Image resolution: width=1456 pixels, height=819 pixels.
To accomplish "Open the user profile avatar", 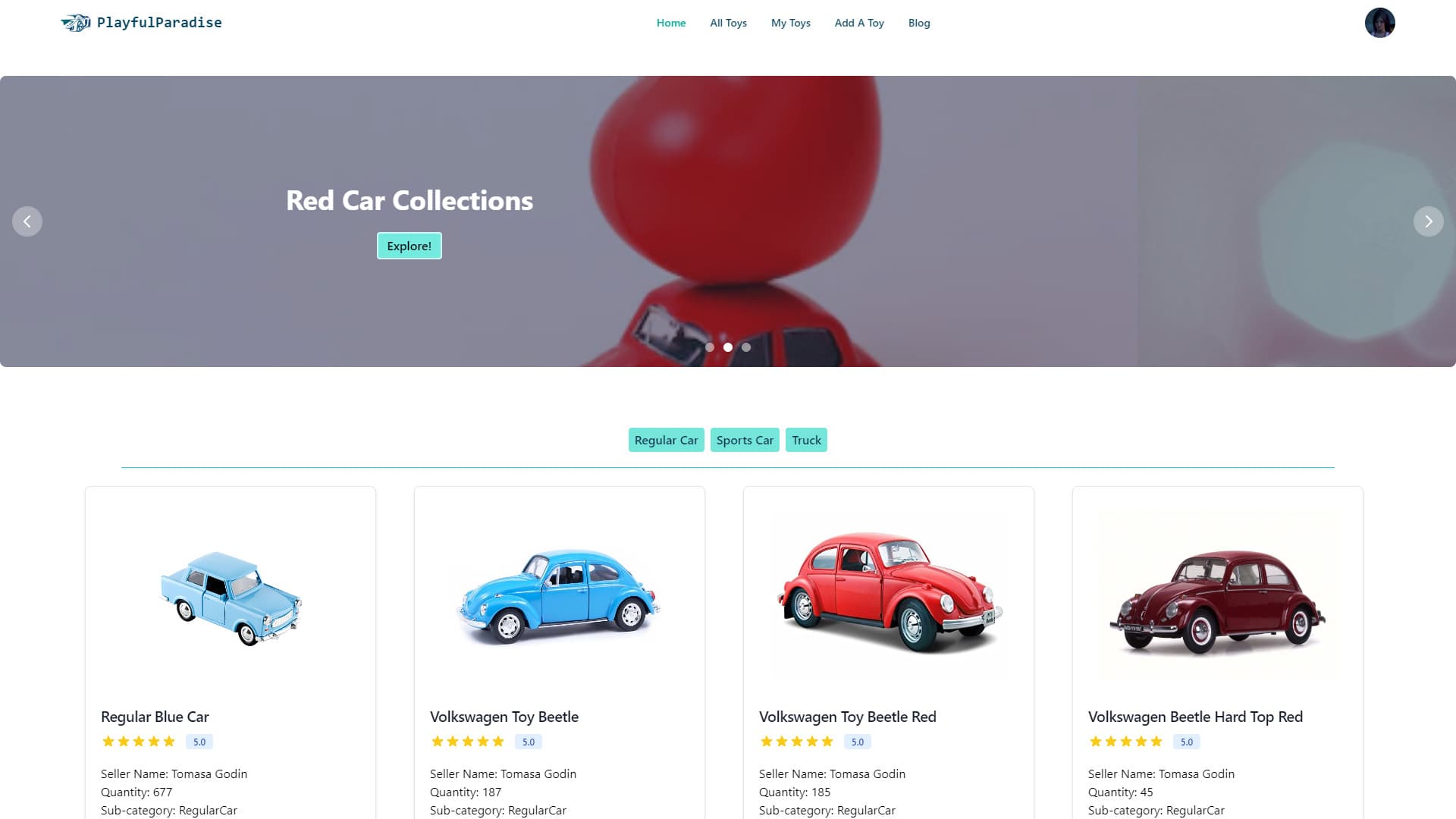I will [1379, 23].
